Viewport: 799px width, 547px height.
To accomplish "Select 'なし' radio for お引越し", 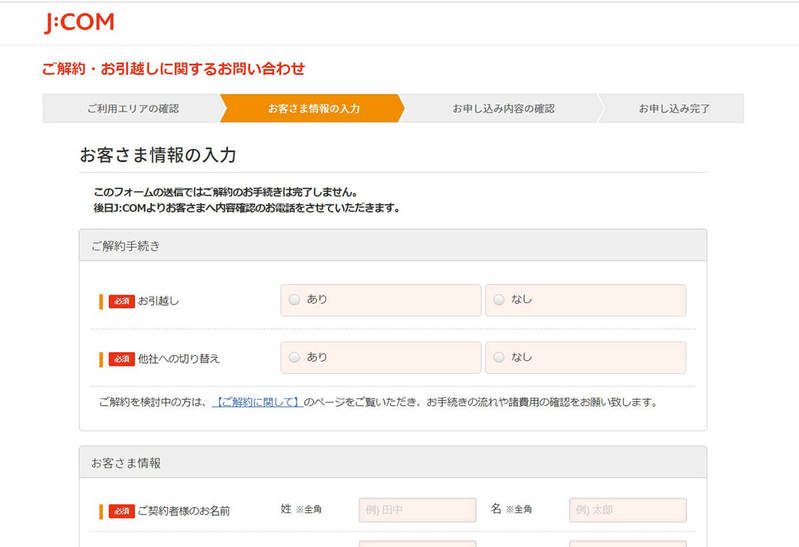I will click(499, 300).
